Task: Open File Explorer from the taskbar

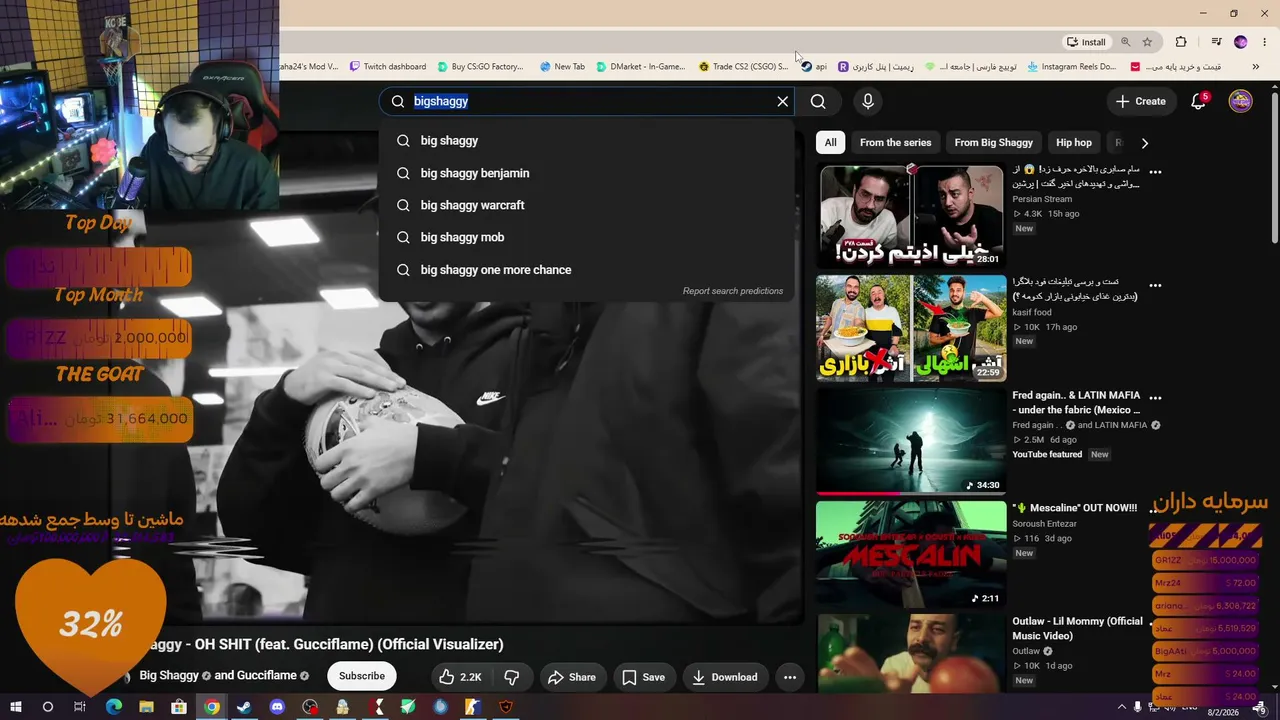Action: tap(146, 707)
